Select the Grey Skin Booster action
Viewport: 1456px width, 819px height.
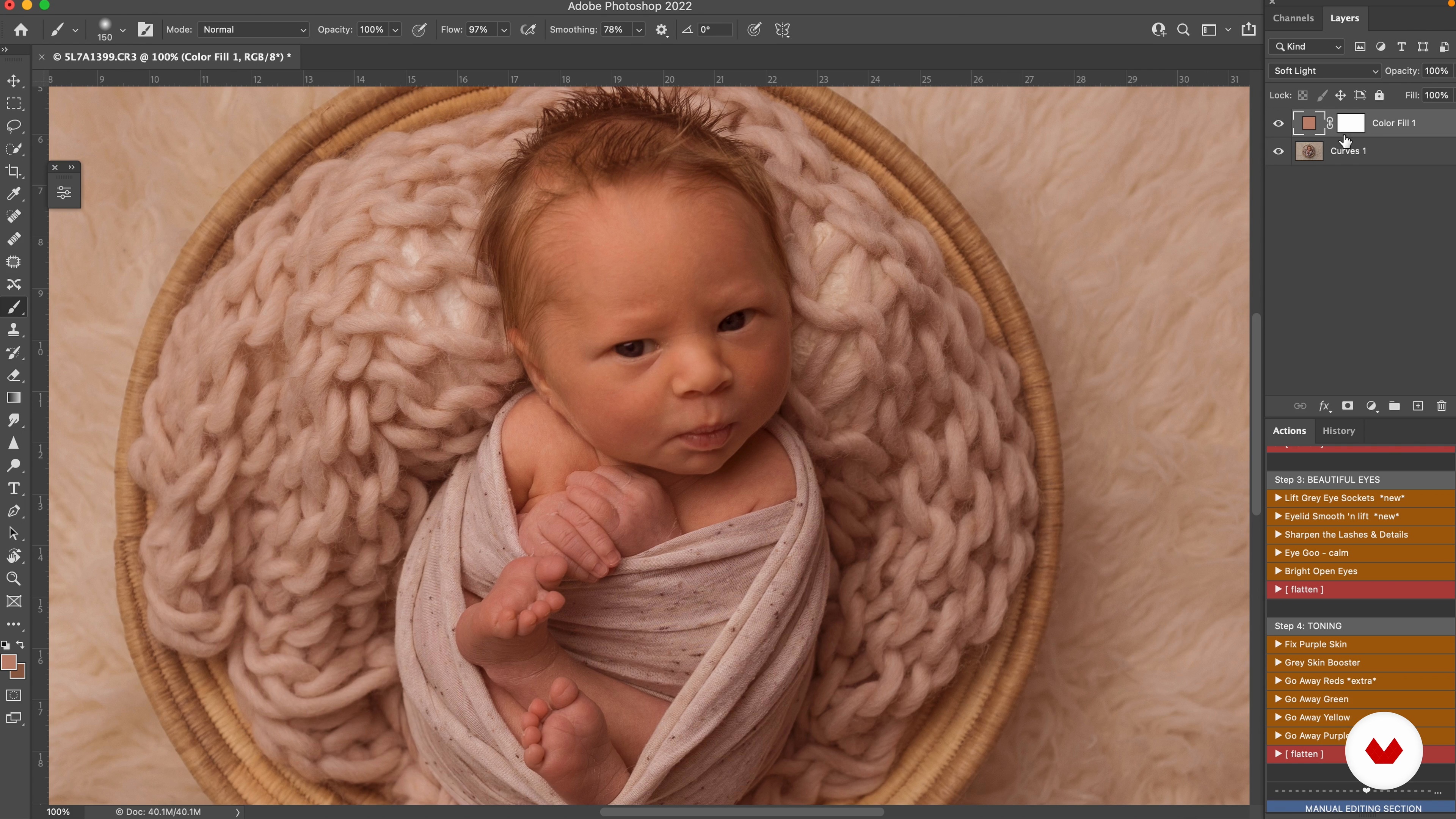1360,662
